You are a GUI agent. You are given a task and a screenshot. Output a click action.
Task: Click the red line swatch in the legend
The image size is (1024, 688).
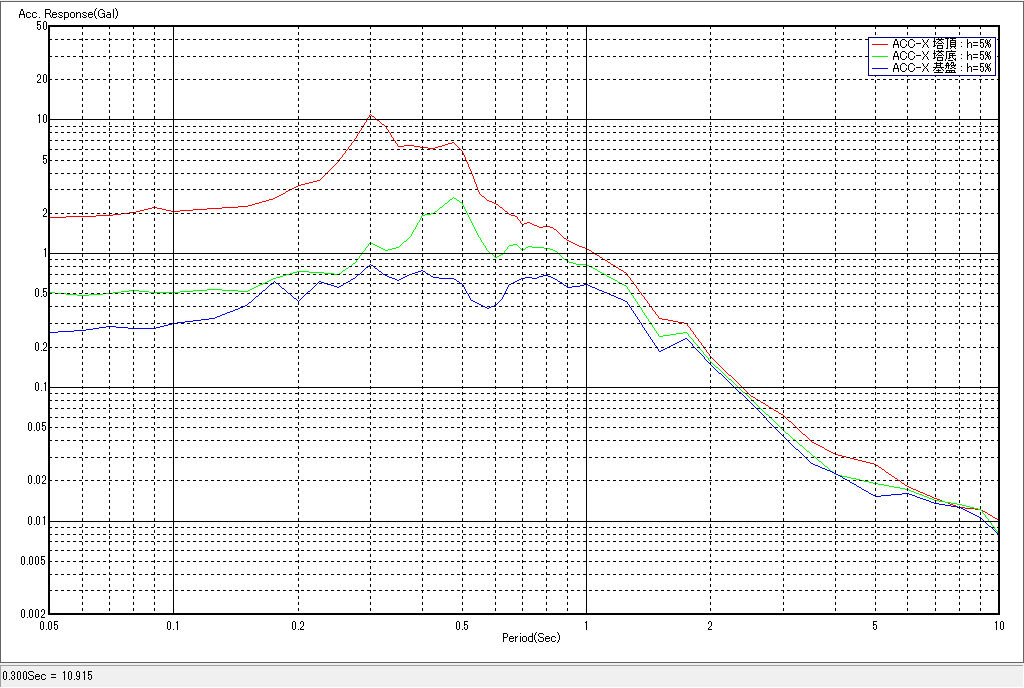[x=879, y=44]
